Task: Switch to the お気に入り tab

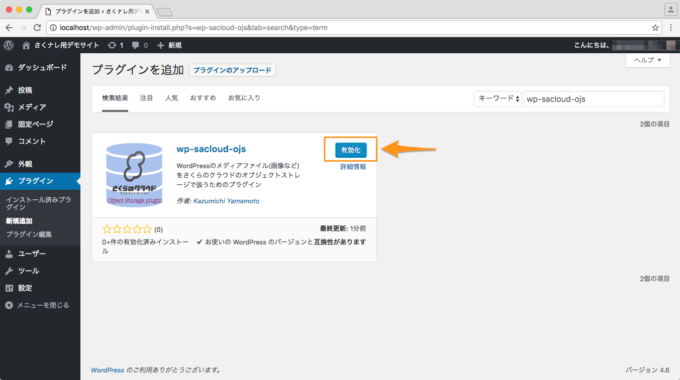Action: coord(244,98)
